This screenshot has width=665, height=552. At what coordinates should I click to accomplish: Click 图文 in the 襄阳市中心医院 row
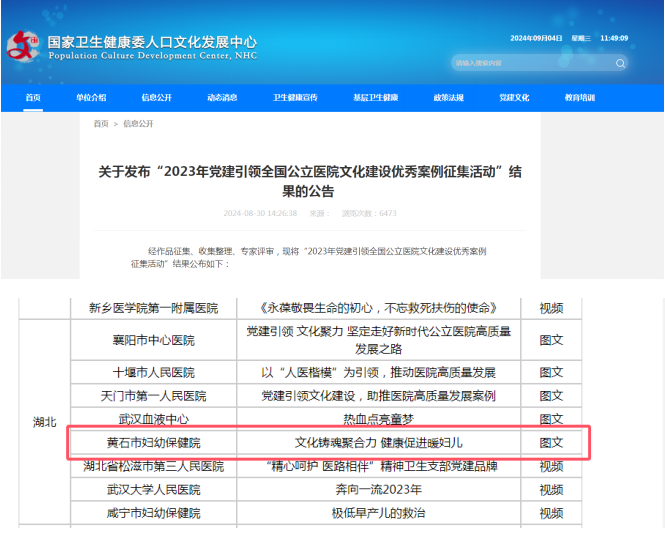[x=551, y=340]
